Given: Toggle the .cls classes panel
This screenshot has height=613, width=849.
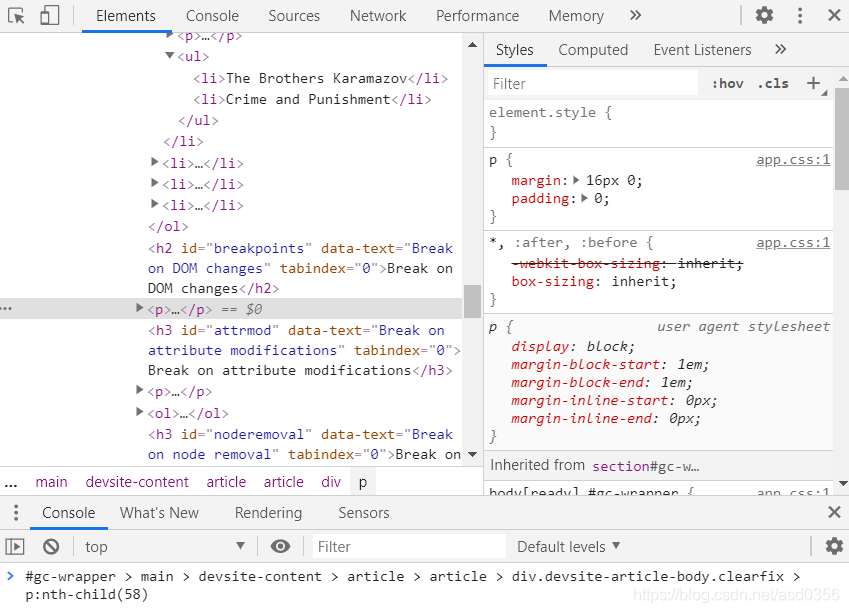Looking at the screenshot, I should [x=773, y=83].
